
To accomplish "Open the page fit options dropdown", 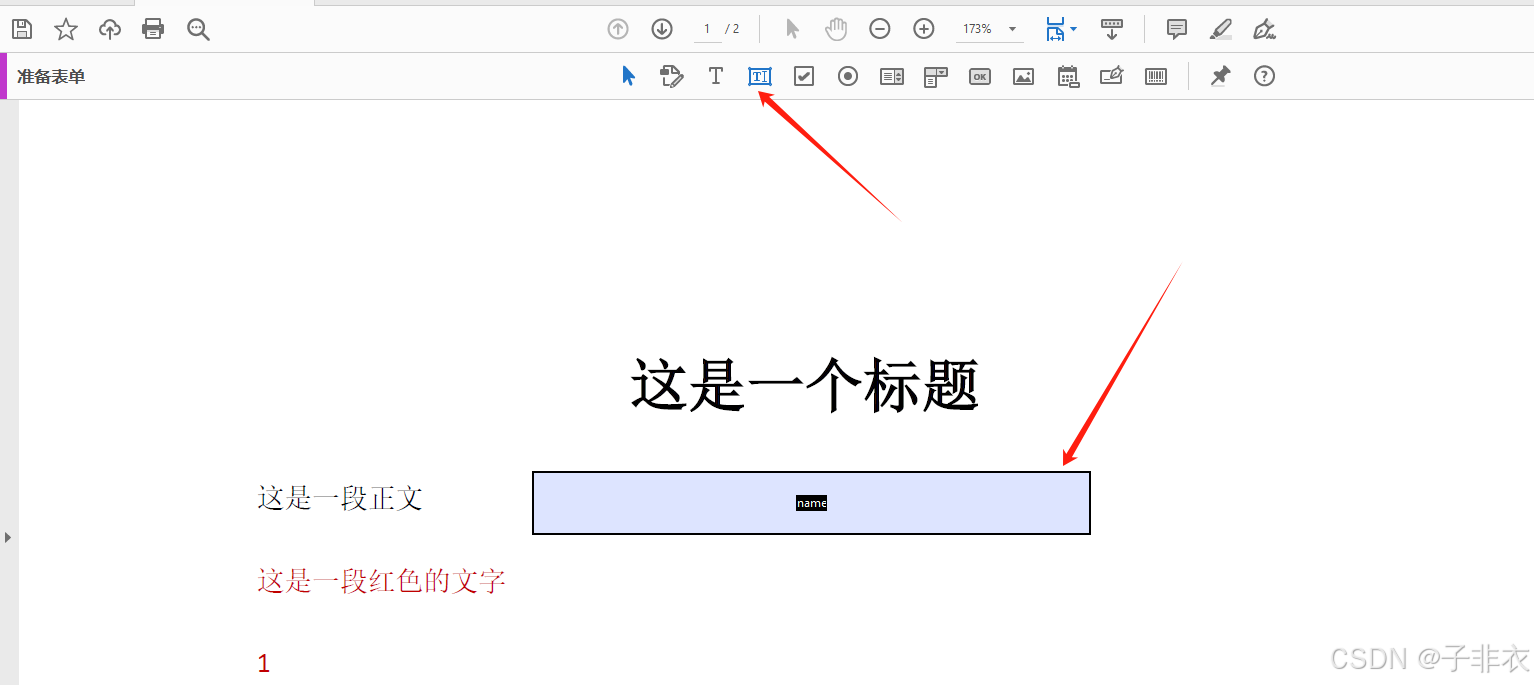I will pos(1071,29).
